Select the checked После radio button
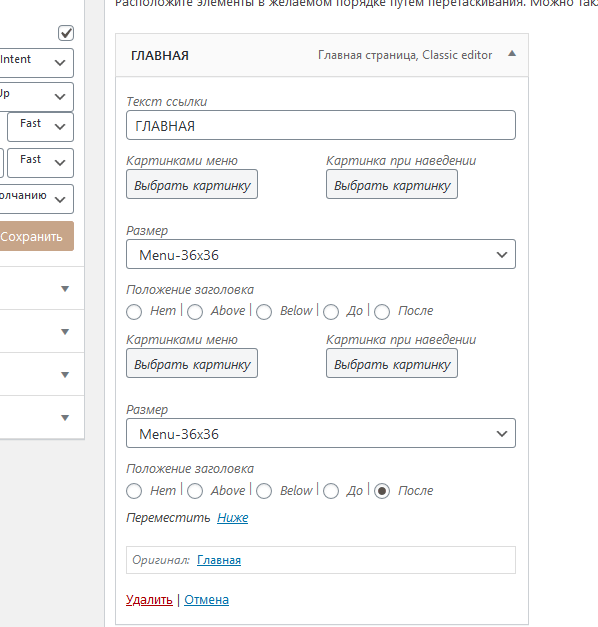Viewport: 598px width, 627px height. point(382,491)
